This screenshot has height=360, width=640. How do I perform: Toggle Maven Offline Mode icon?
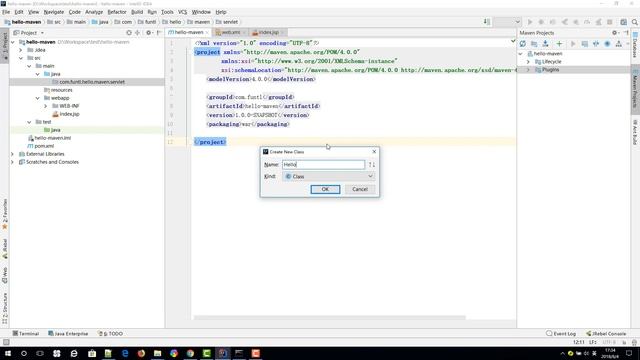596,44
